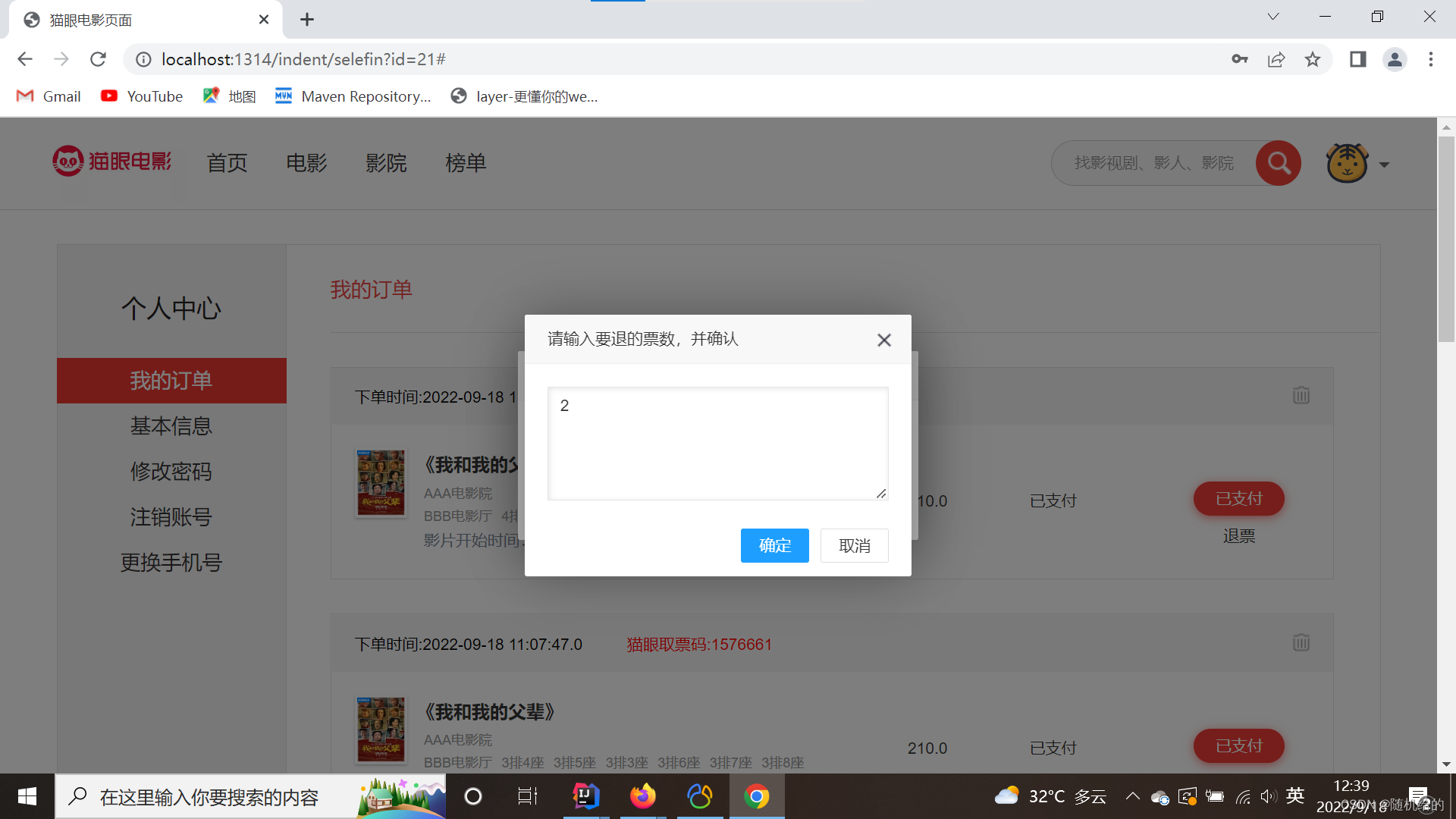Click the tiger user avatar
The width and height of the screenshot is (1456, 819).
pyautogui.click(x=1347, y=163)
